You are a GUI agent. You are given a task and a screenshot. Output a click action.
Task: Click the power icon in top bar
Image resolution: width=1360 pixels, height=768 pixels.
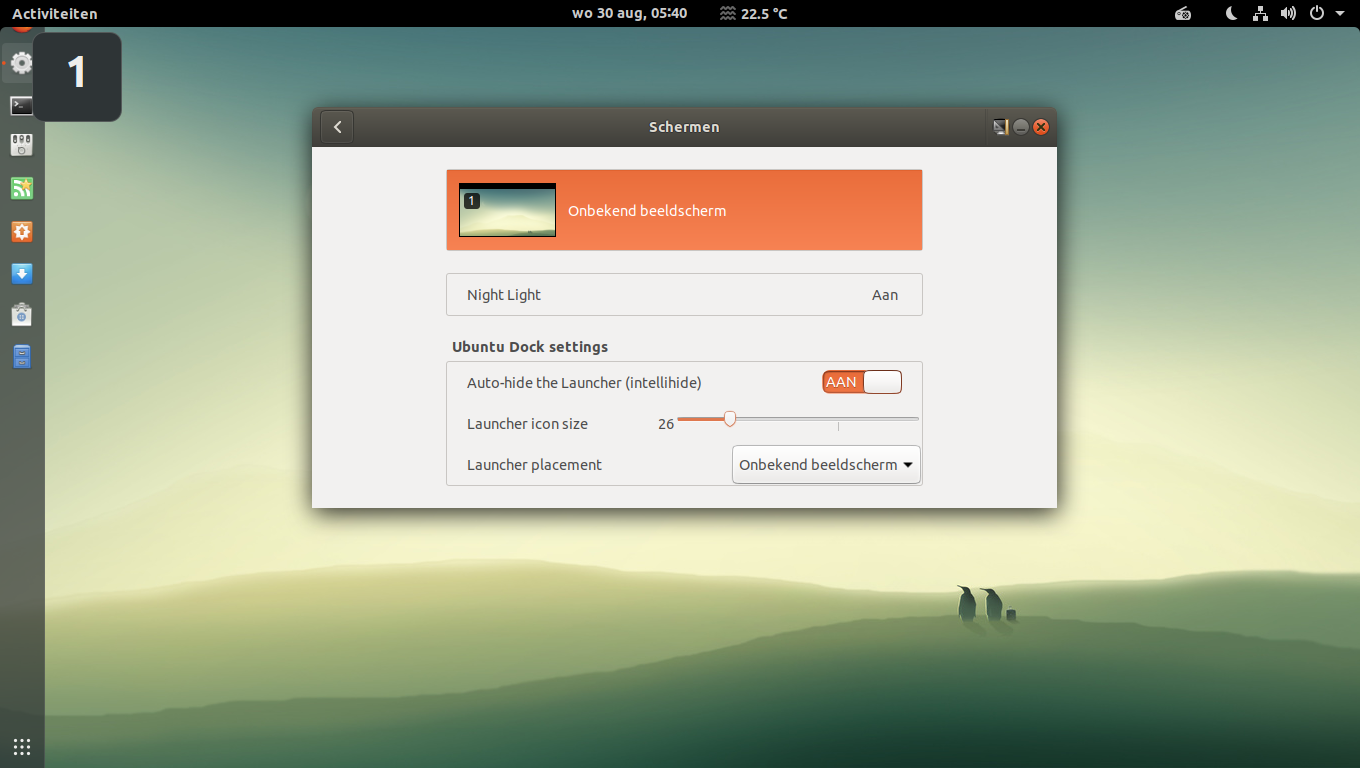(x=1317, y=14)
